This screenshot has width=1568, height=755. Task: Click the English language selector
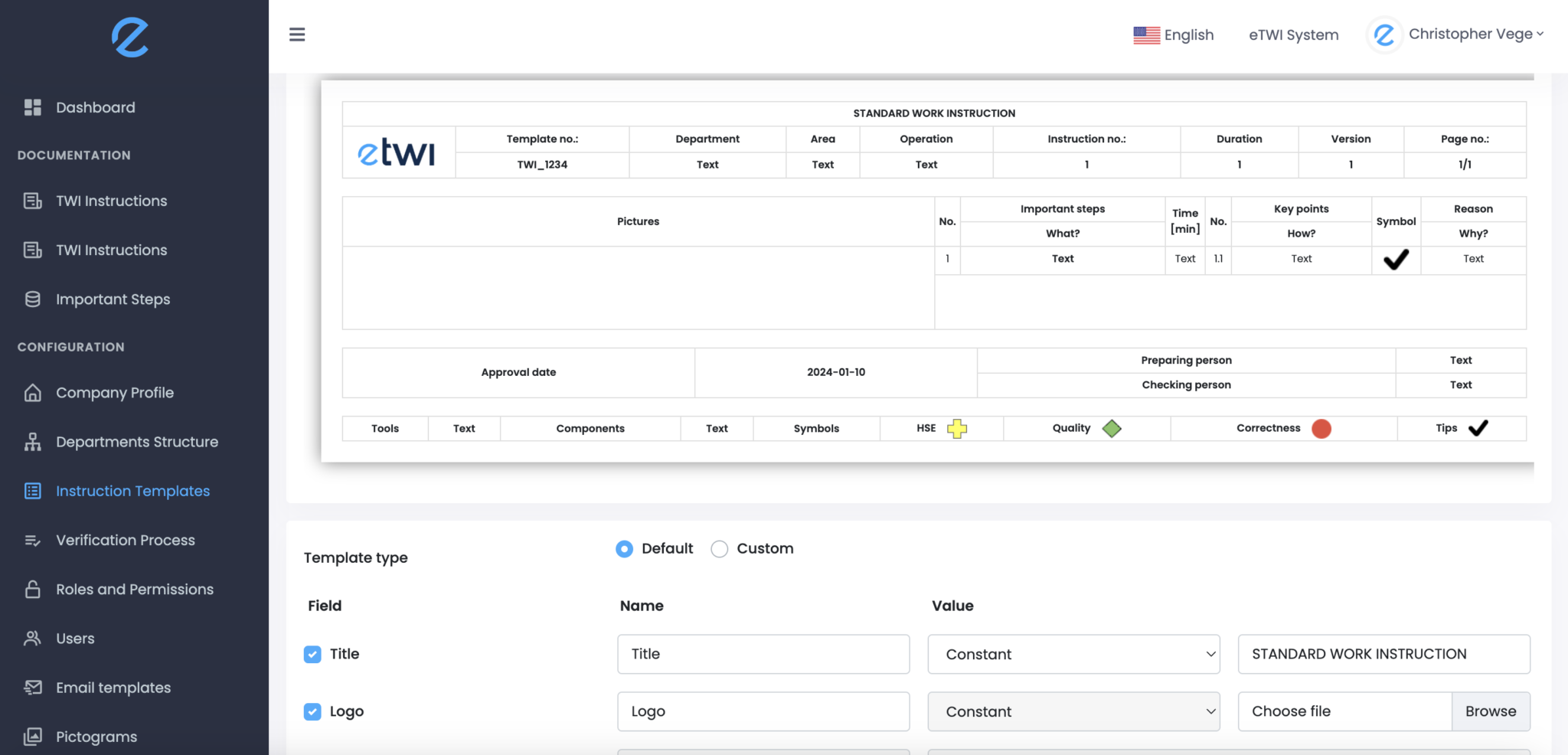pos(1174,35)
